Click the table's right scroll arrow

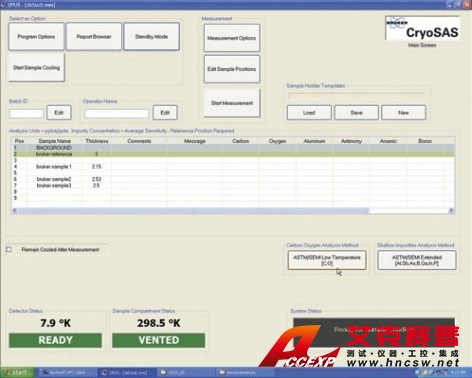tap(451, 210)
